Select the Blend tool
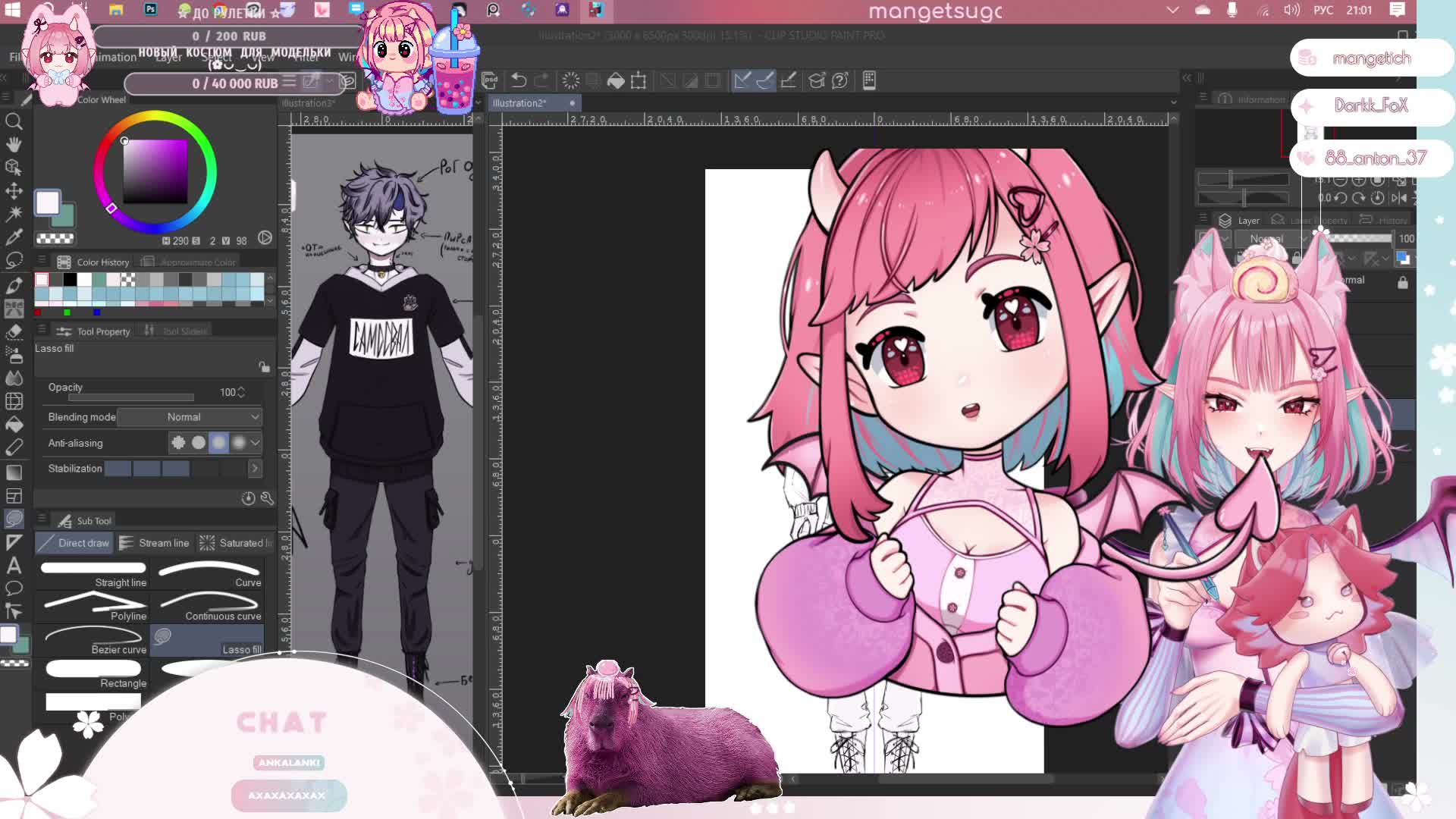Viewport: 1456px width, 819px height. point(14,378)
